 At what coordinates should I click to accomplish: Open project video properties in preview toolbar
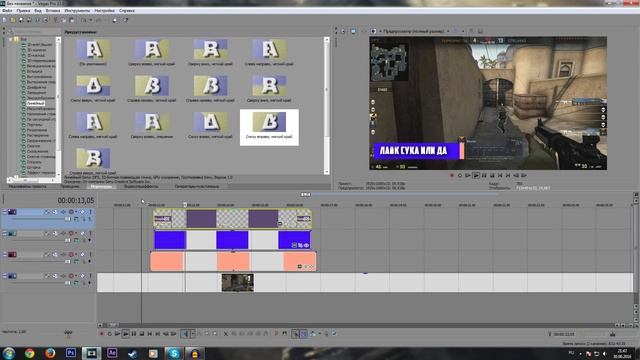pos(343,31)
